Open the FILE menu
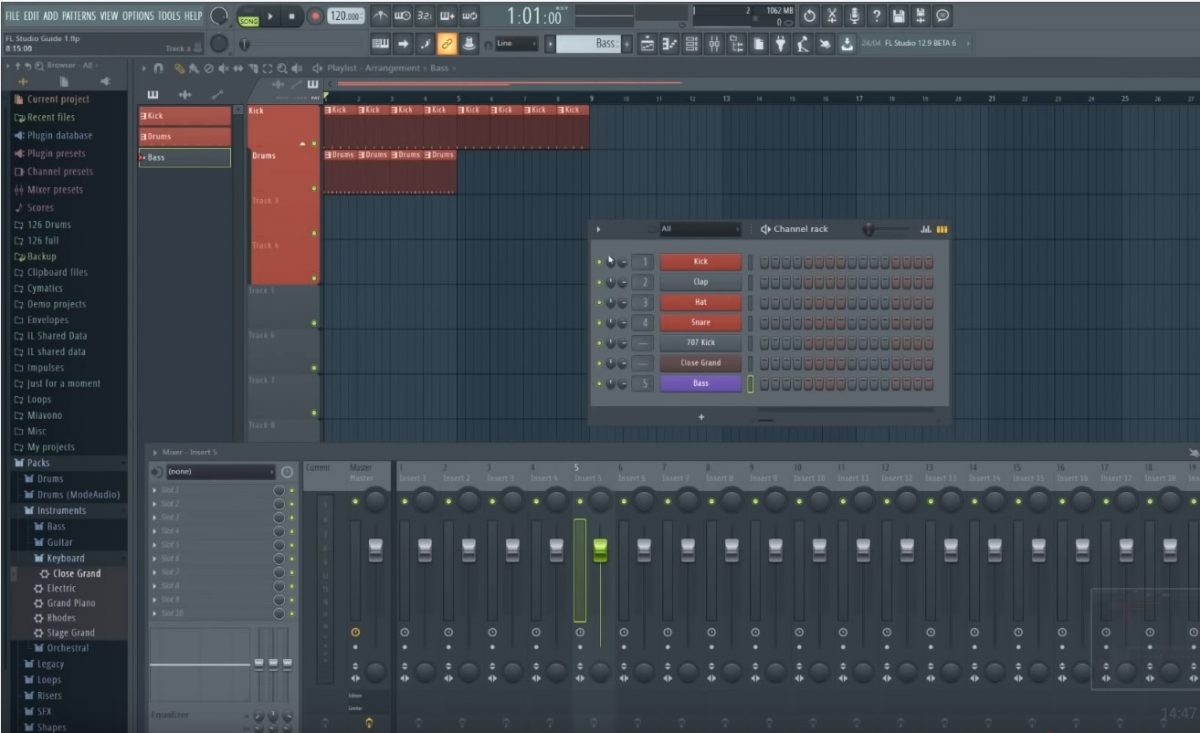 click(12, 16)
